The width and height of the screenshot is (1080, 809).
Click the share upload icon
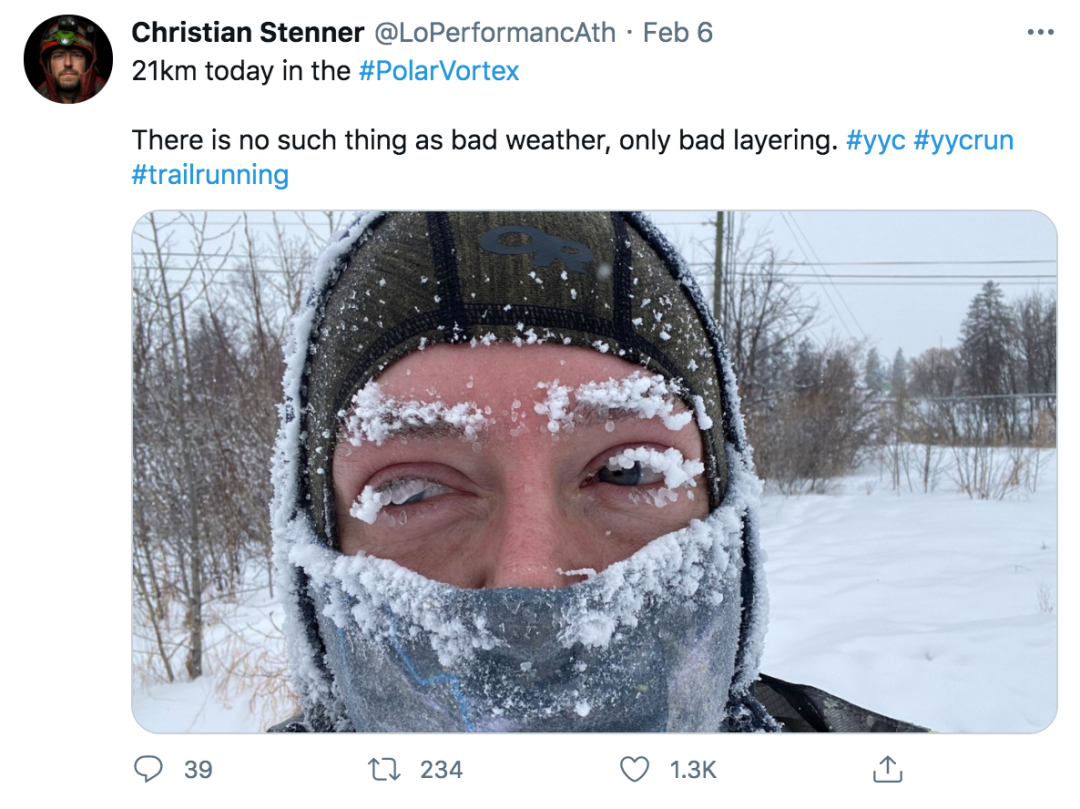pyautogui.click(x=887, y=768)
